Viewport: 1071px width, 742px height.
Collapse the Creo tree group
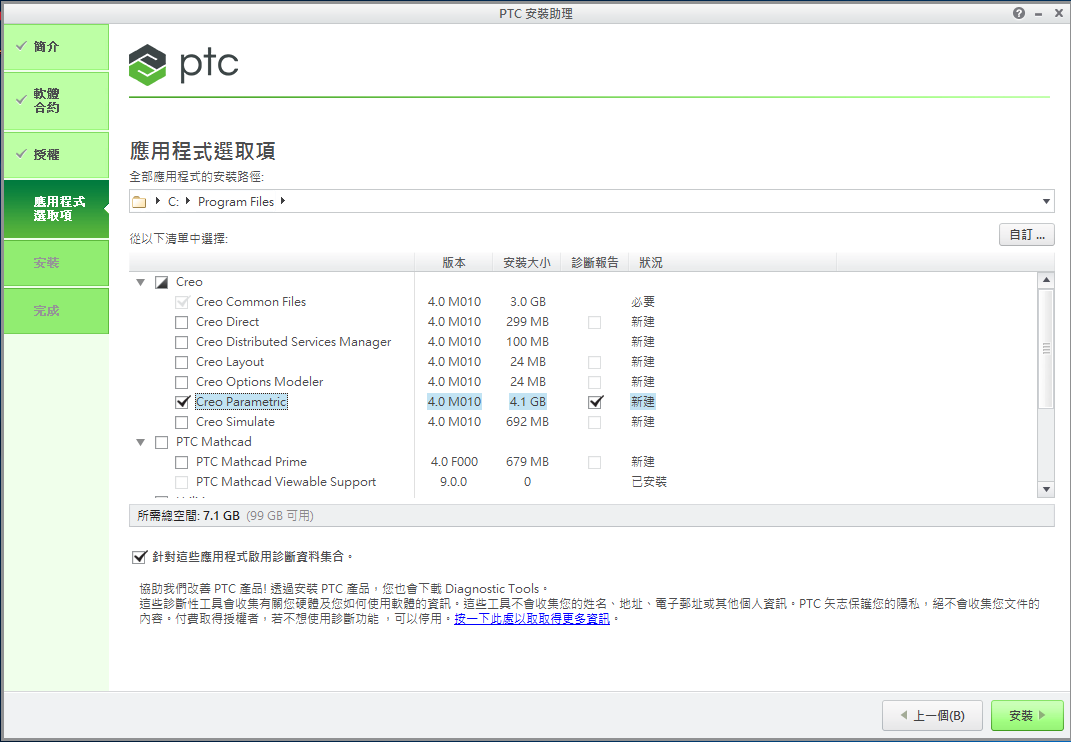point(141,282)
